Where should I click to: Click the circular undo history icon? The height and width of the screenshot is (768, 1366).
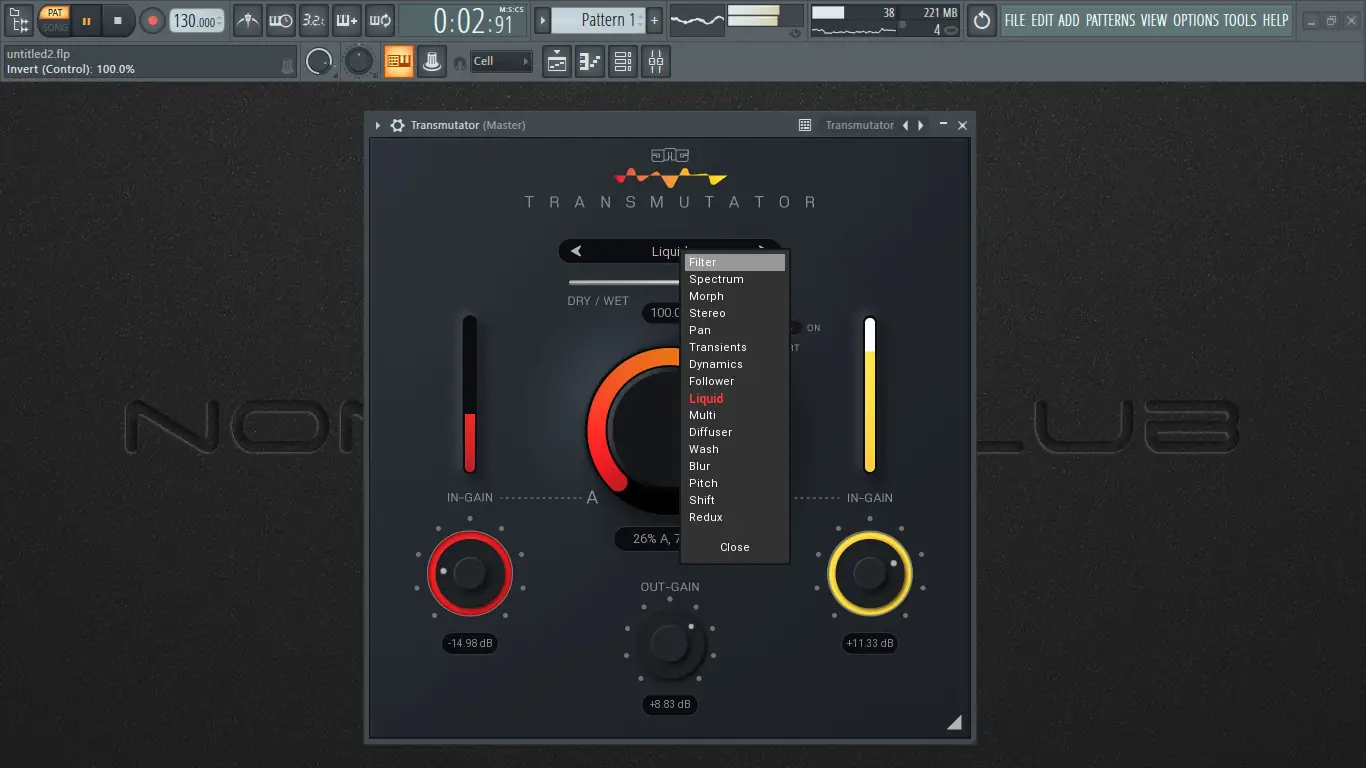[x=982, y=20]
